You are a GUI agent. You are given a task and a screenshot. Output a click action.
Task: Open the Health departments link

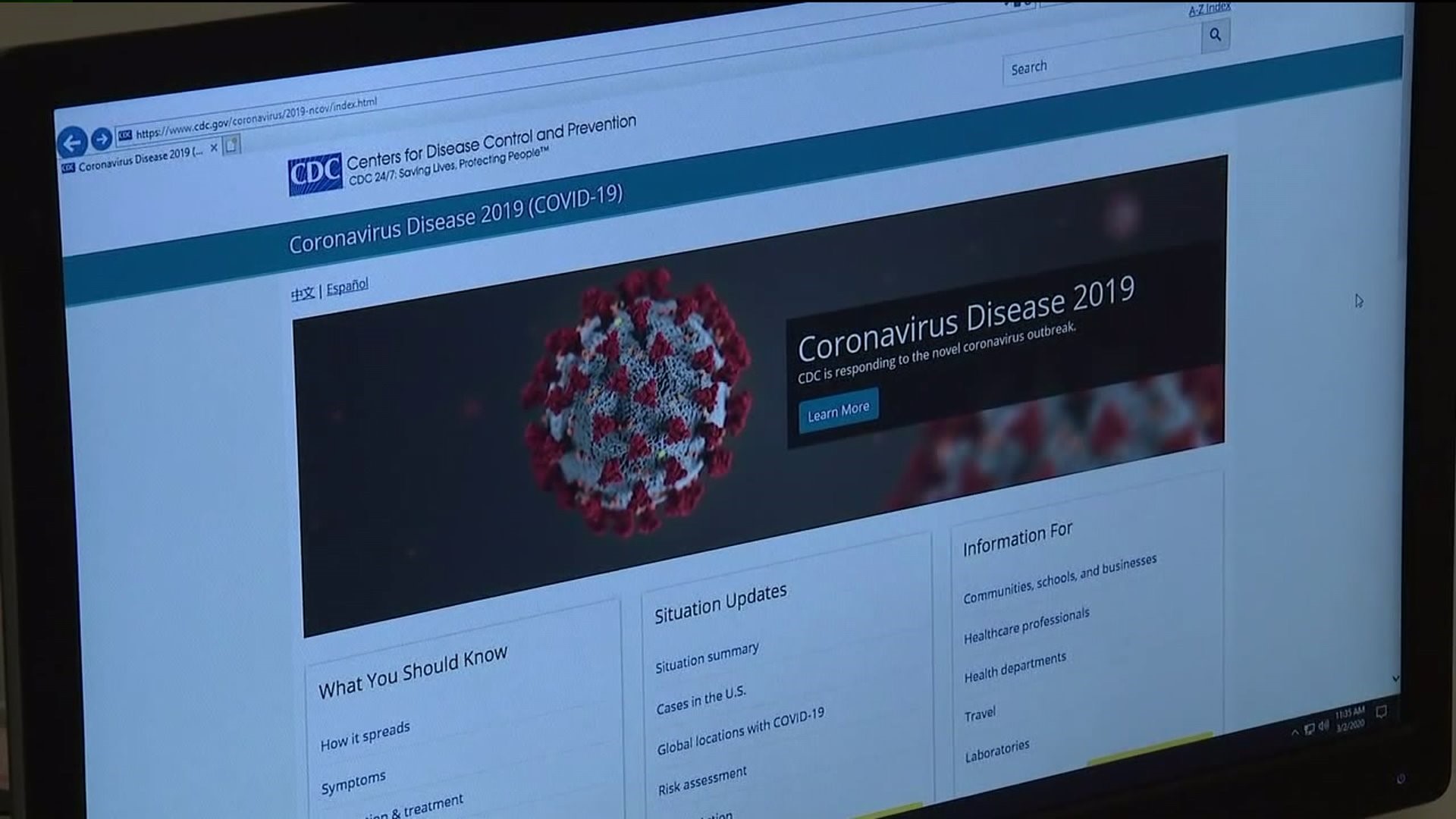pos(1015,667)
